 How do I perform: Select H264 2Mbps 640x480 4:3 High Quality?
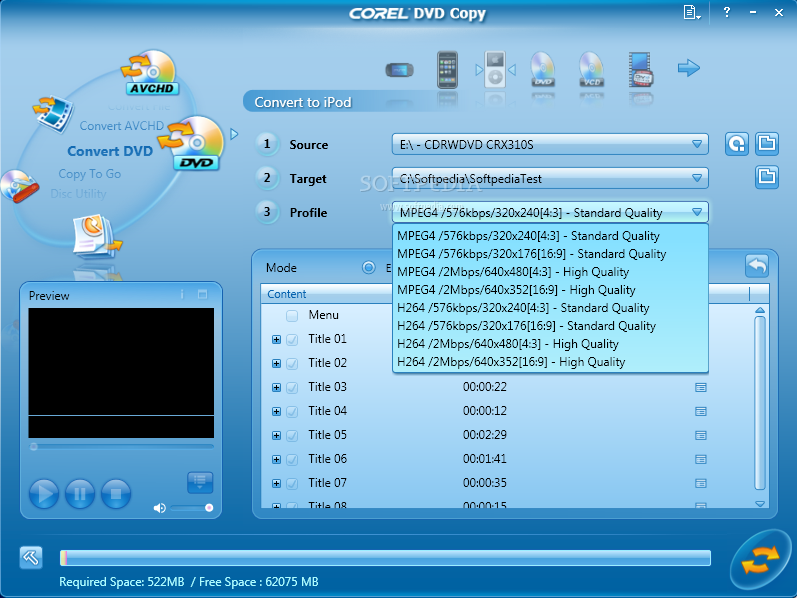click(550, 344)
